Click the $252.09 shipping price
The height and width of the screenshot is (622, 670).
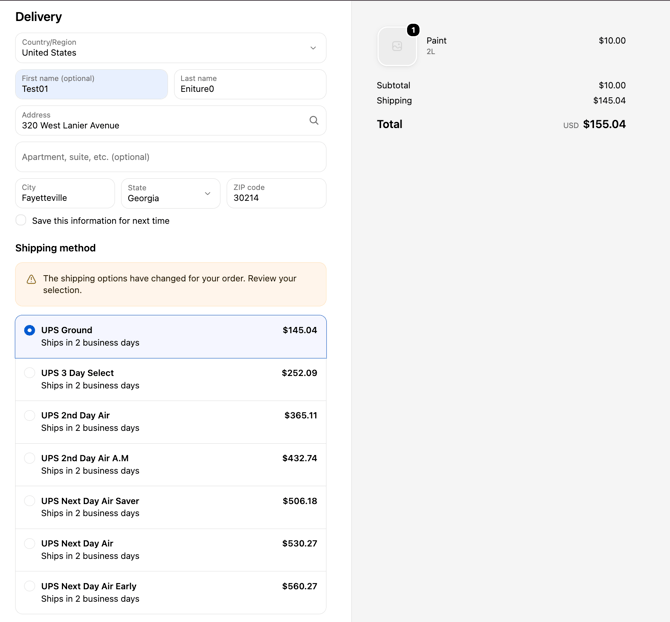tap(299, 373)
